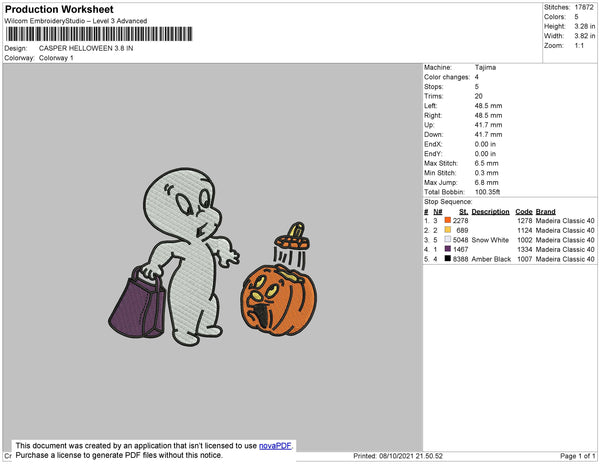
Task: Click the 'Production Worksheet' title
Action: [59, 9]
